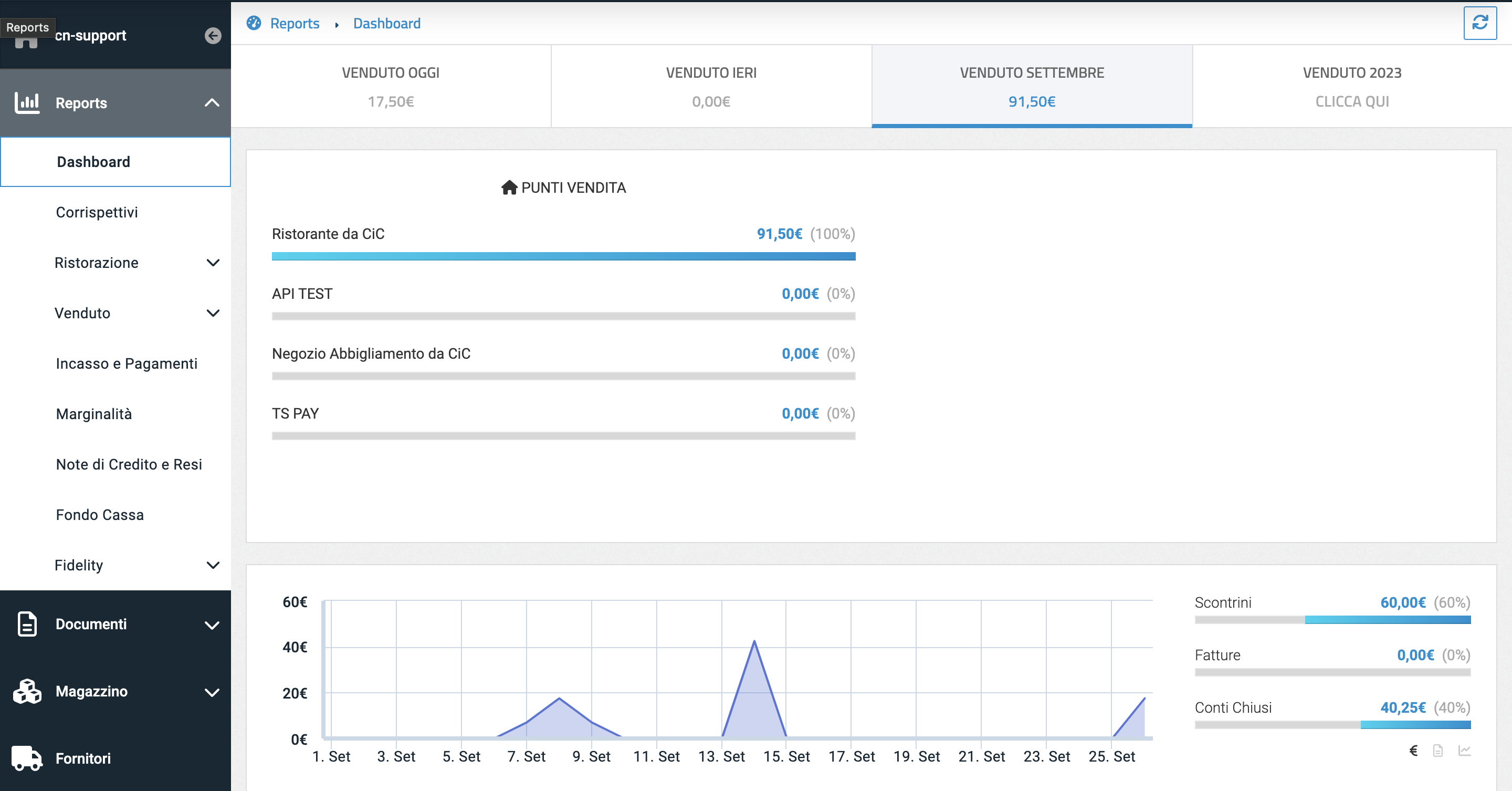Click the TS PAY store label
Image resolution: width=1512 pixels, height=791 pixels.
point(295,413)
